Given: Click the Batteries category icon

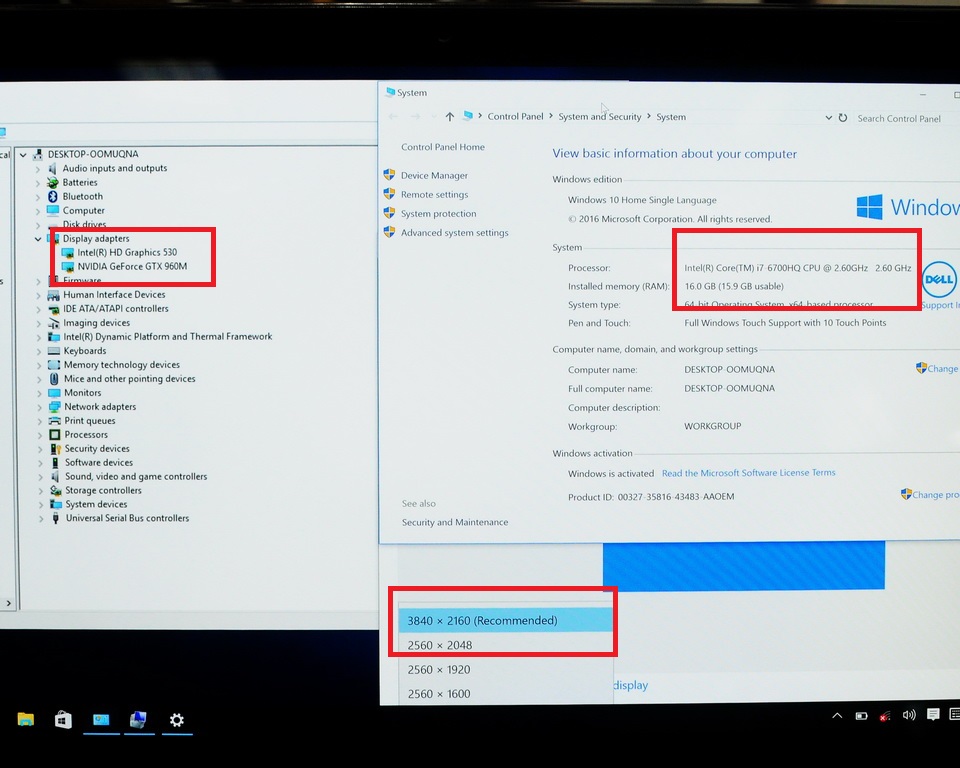Looking at the screenshot, I should pos(53,183).
